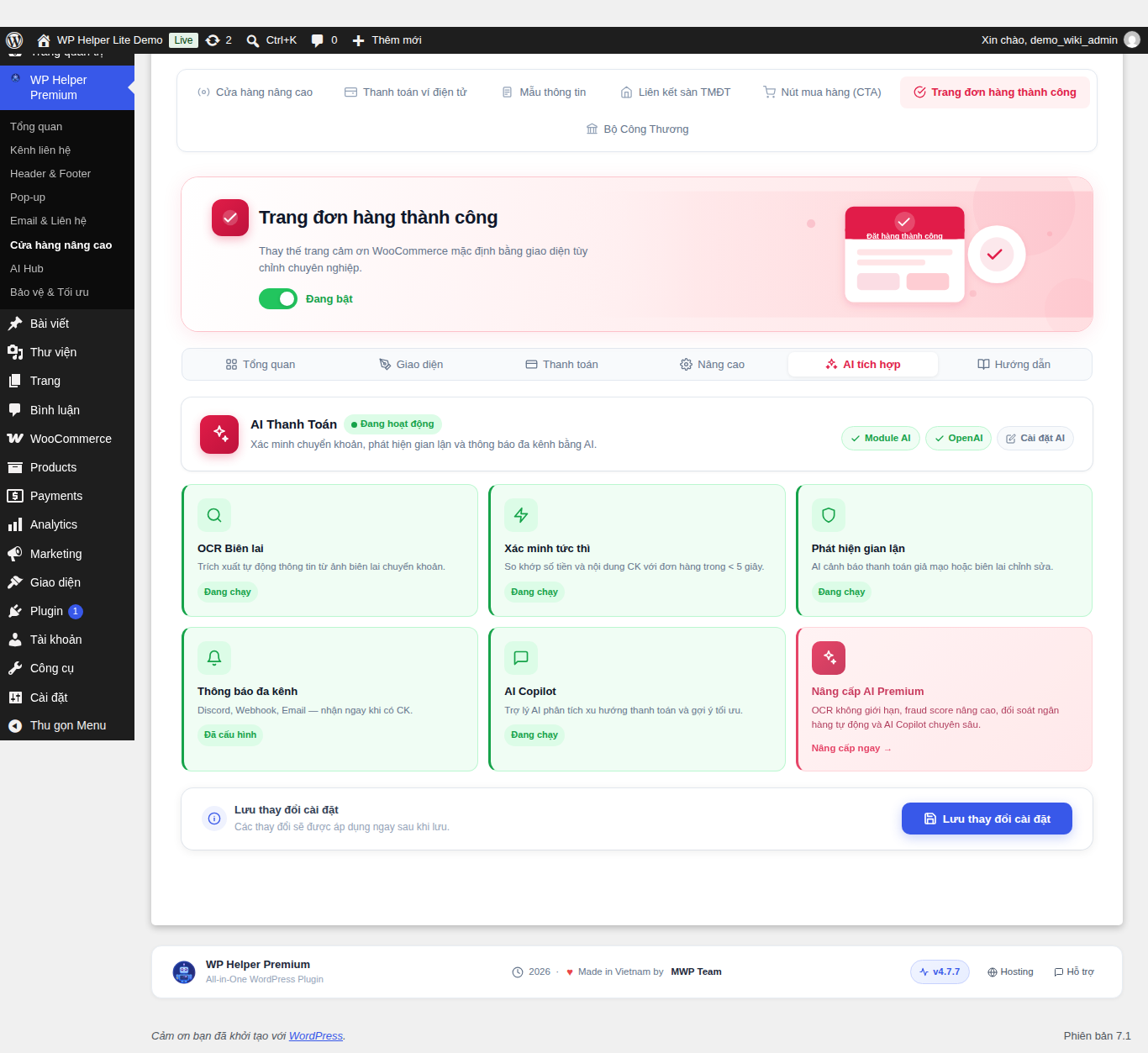Open Cửa hàng nâng cao top tab
This screenshot has width=1148, height=1053.
(255, 92)
